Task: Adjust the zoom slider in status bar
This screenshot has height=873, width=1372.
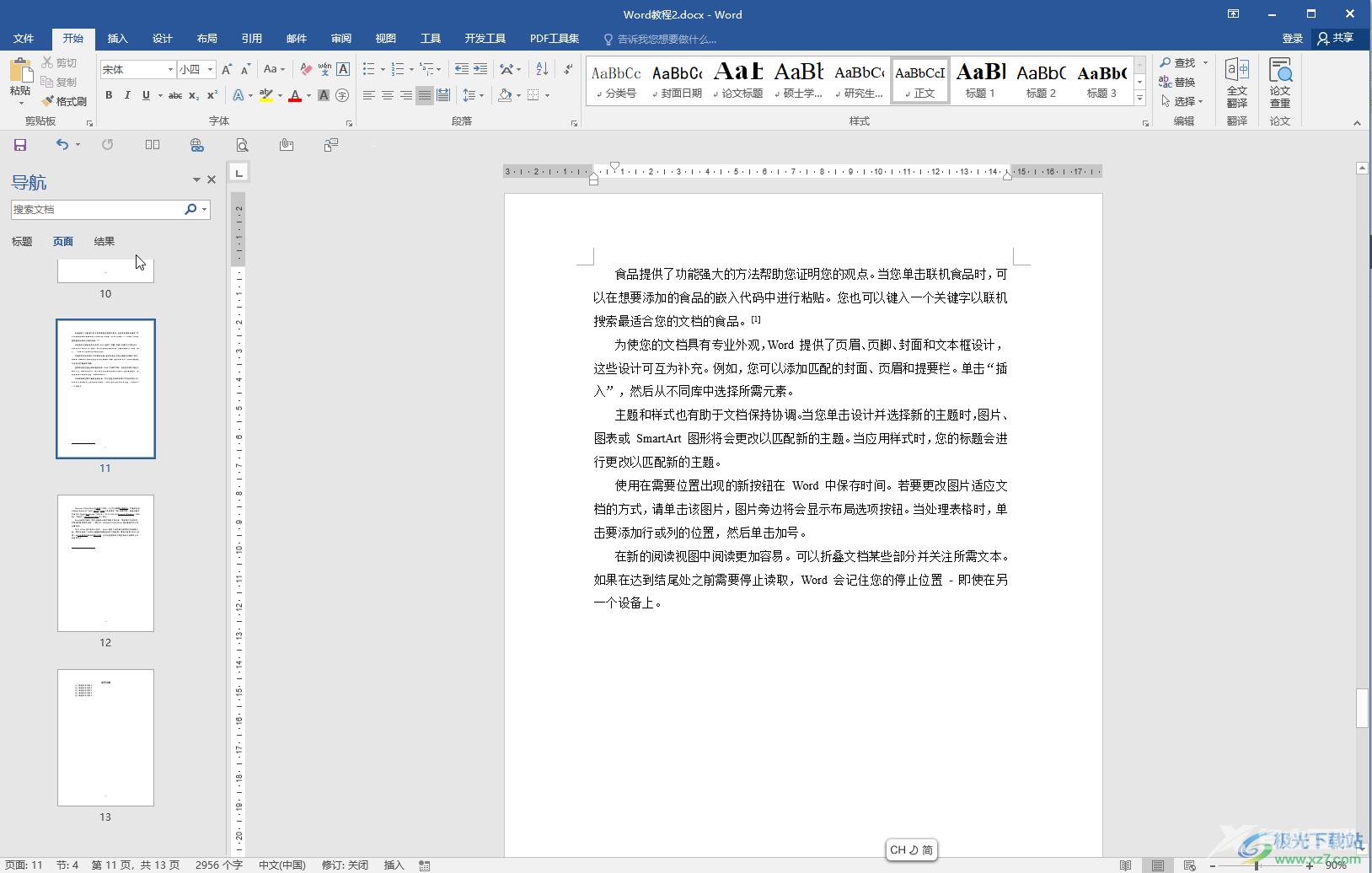Action: 1257,865
